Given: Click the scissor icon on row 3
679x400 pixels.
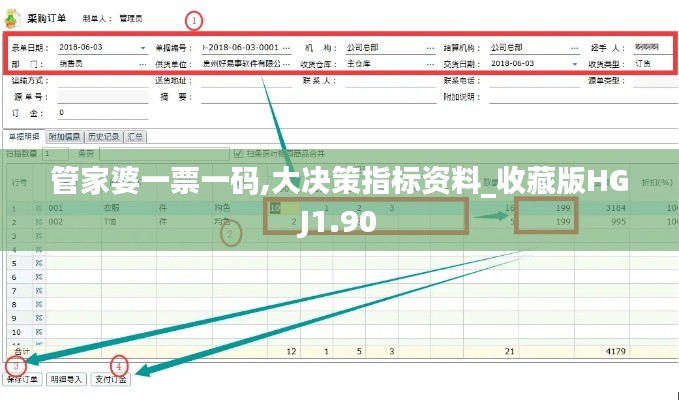Looking at the screenshot, I should [39, 236].
